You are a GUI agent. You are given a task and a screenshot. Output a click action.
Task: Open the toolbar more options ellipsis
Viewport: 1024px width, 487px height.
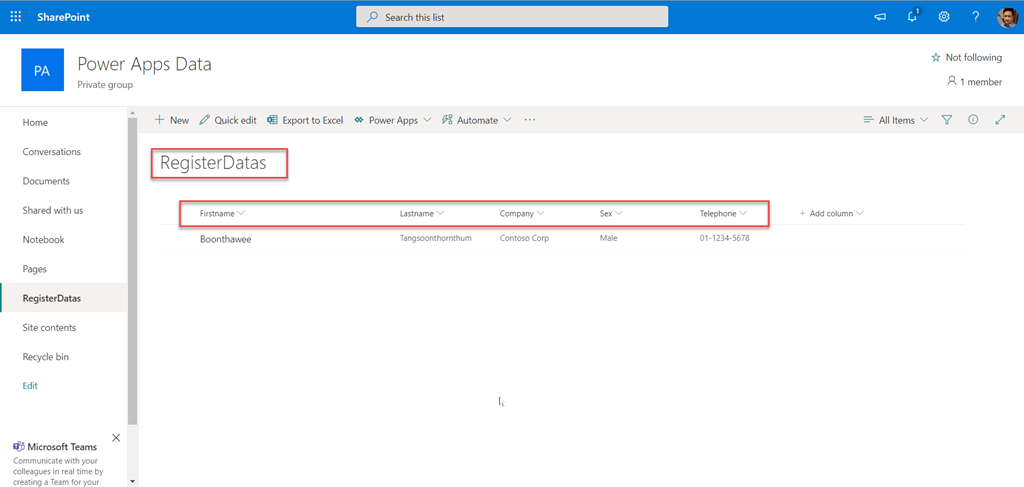coord(530,120)
